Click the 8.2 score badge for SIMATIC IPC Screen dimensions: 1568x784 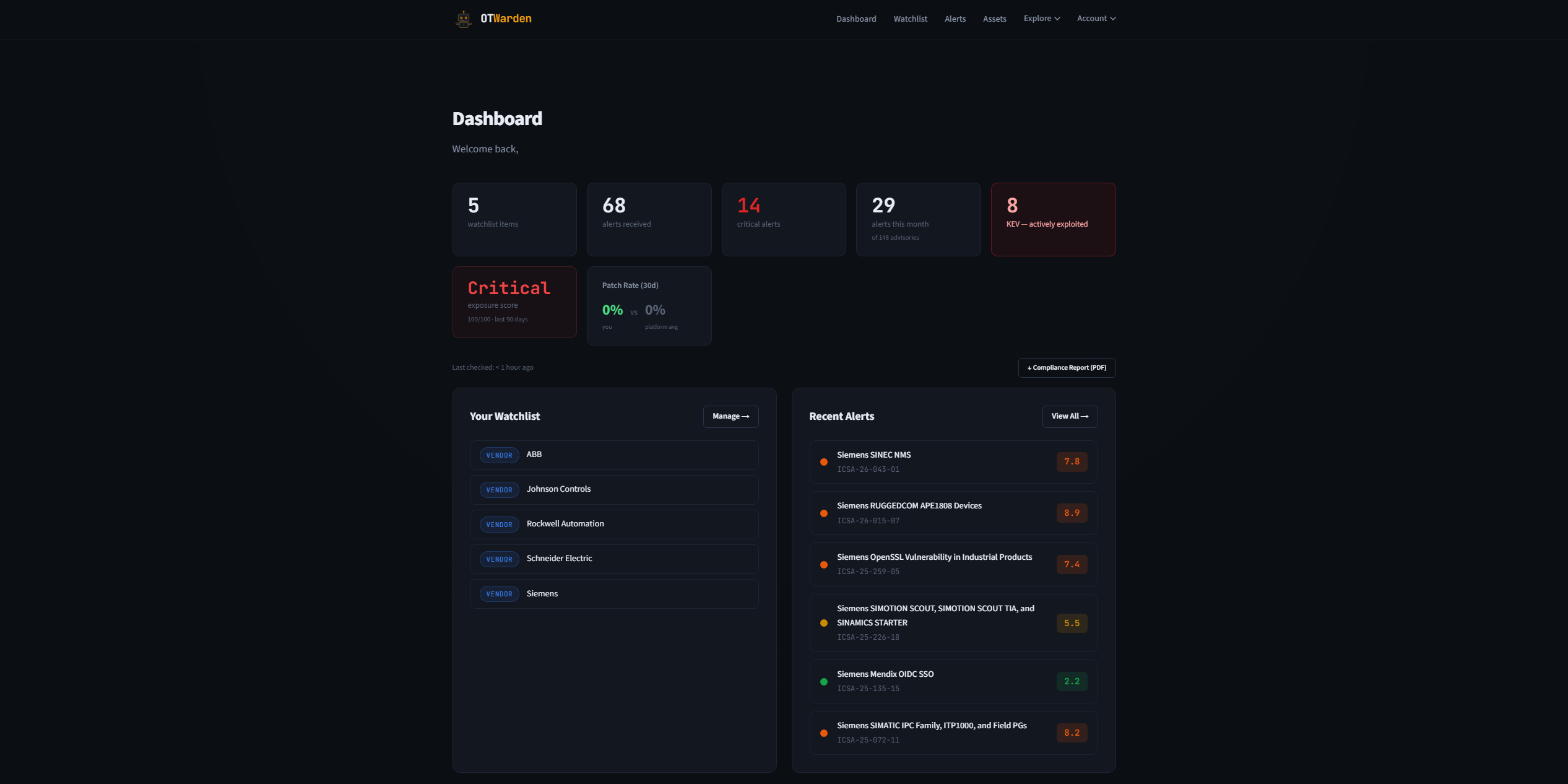coord(1072,733)
